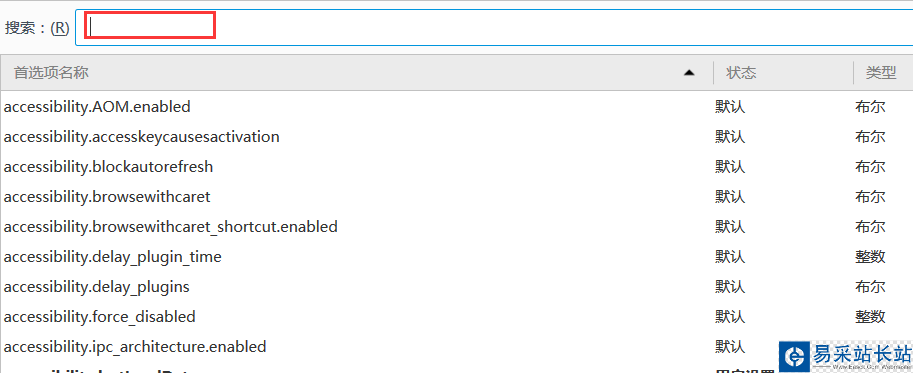Sort by 首选项名称 column header
The width and height of the screenshot is (913, 373).
click(51, 73)
